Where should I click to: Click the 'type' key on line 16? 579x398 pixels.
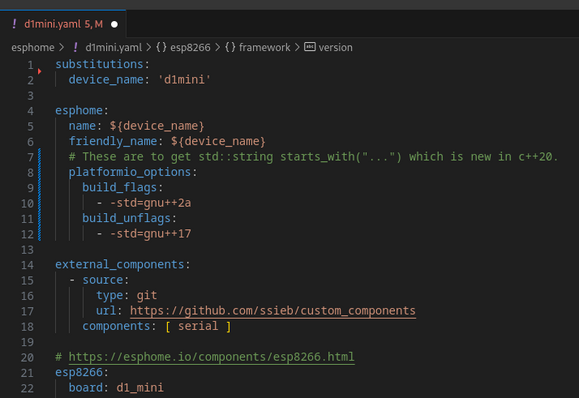pos(109,295)
